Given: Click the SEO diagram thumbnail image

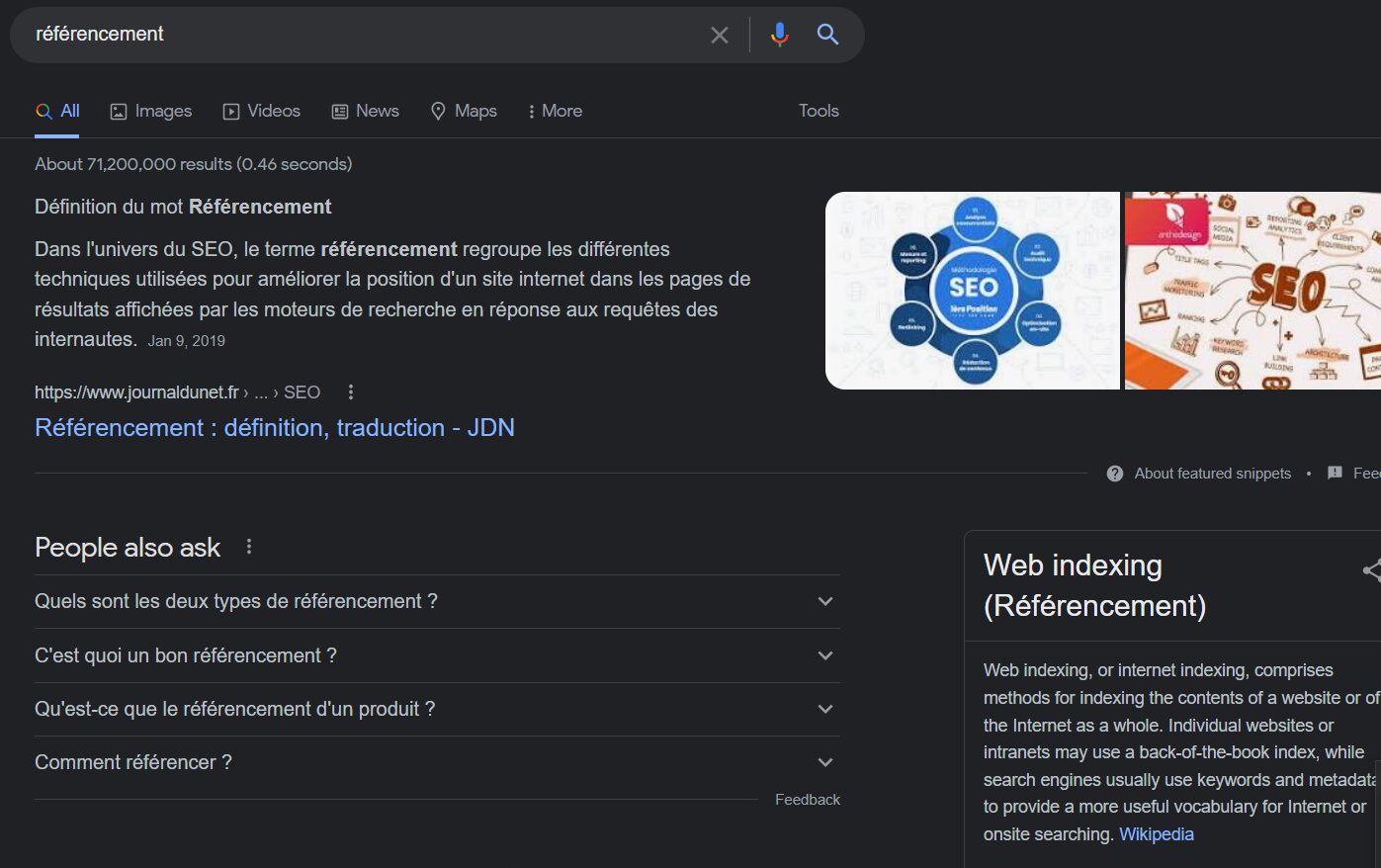Looking at the screenshot, I should 973,290.
